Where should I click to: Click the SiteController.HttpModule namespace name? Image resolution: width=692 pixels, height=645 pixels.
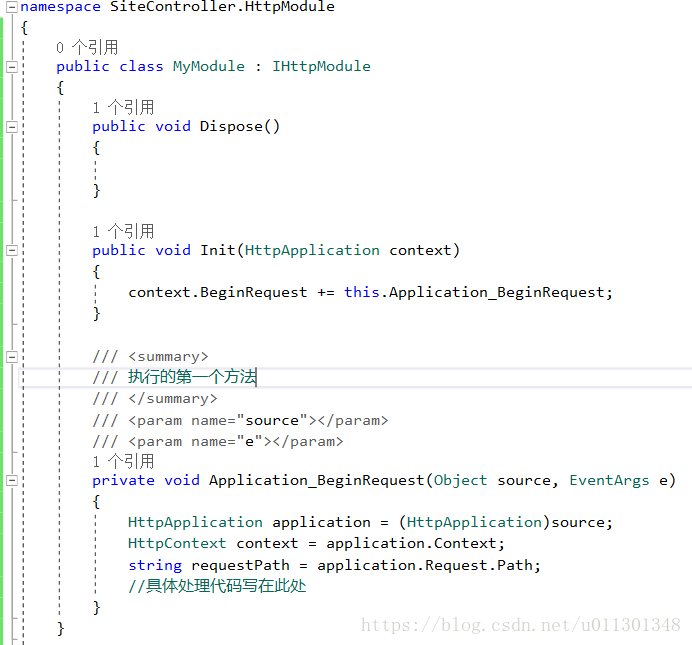click(222, 7)
